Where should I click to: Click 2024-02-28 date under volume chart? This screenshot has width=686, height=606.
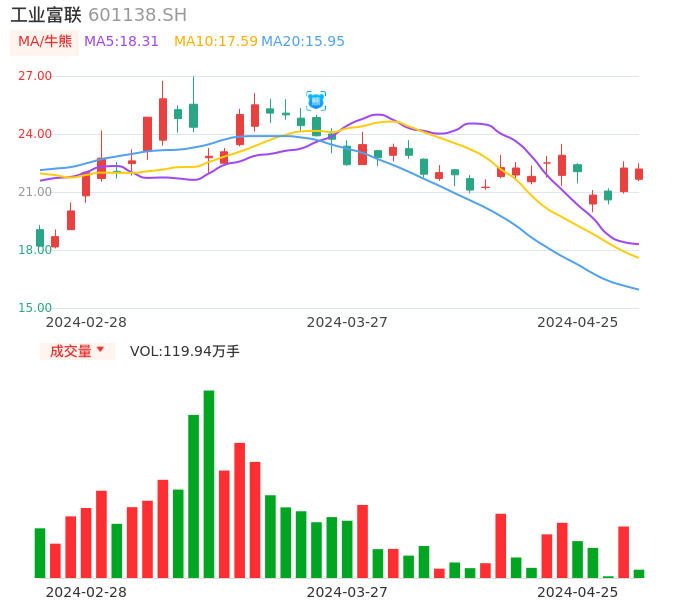pyautogui.click(x=86, y=593)
